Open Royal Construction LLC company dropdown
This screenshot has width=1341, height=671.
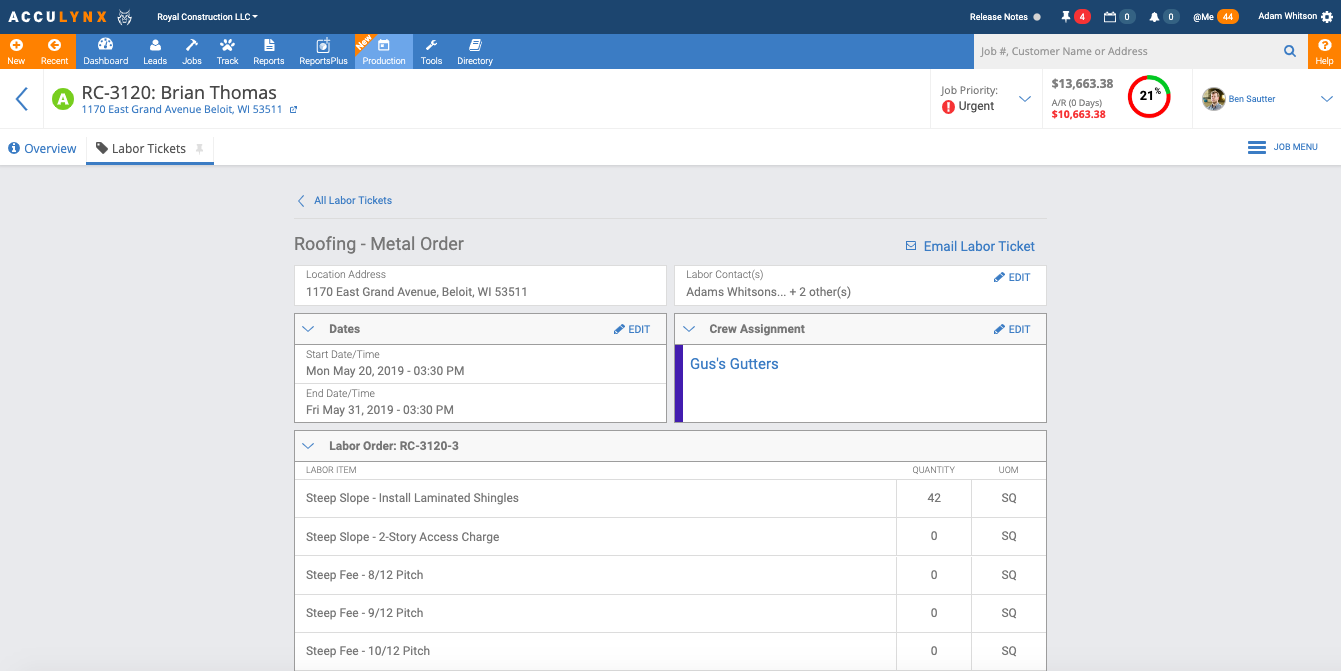pyautogui.click(x=207, y=17)
